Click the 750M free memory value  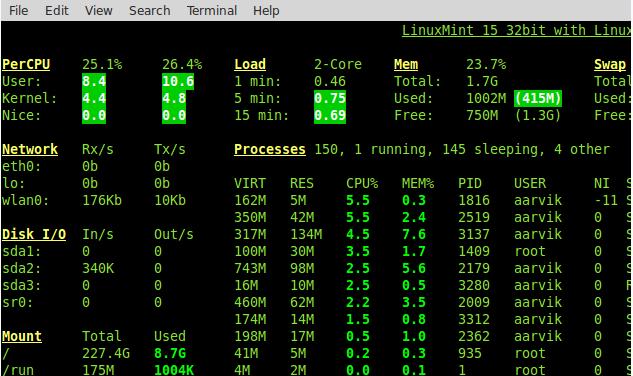pyautogui.click(x=482, y=116)
